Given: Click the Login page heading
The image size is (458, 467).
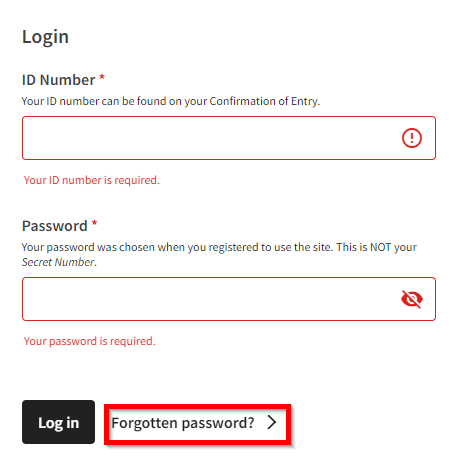Looking at the screenshot, I should point(45,37).
